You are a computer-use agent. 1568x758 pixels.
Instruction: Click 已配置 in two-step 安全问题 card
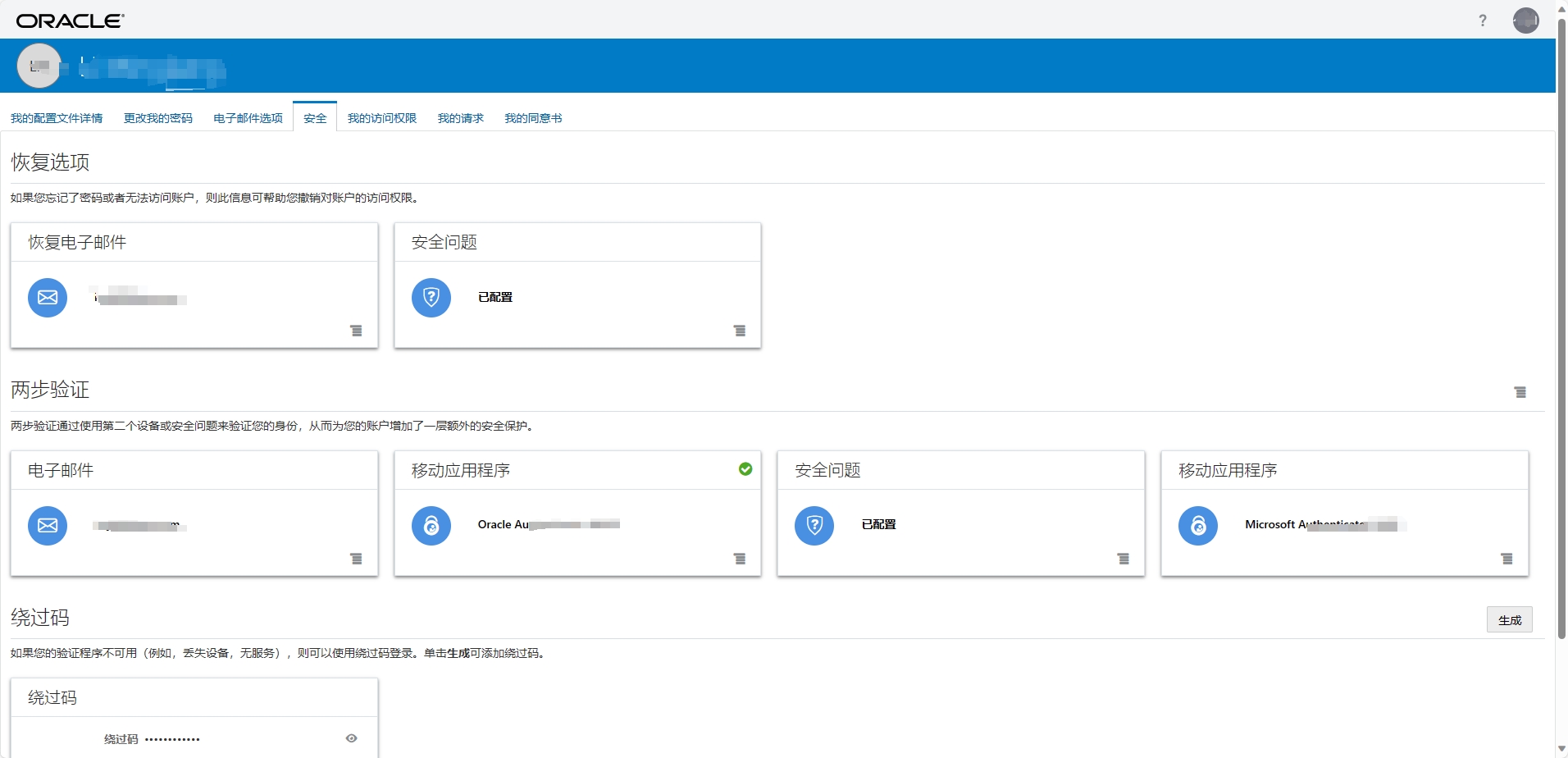[x=878, y=524]
